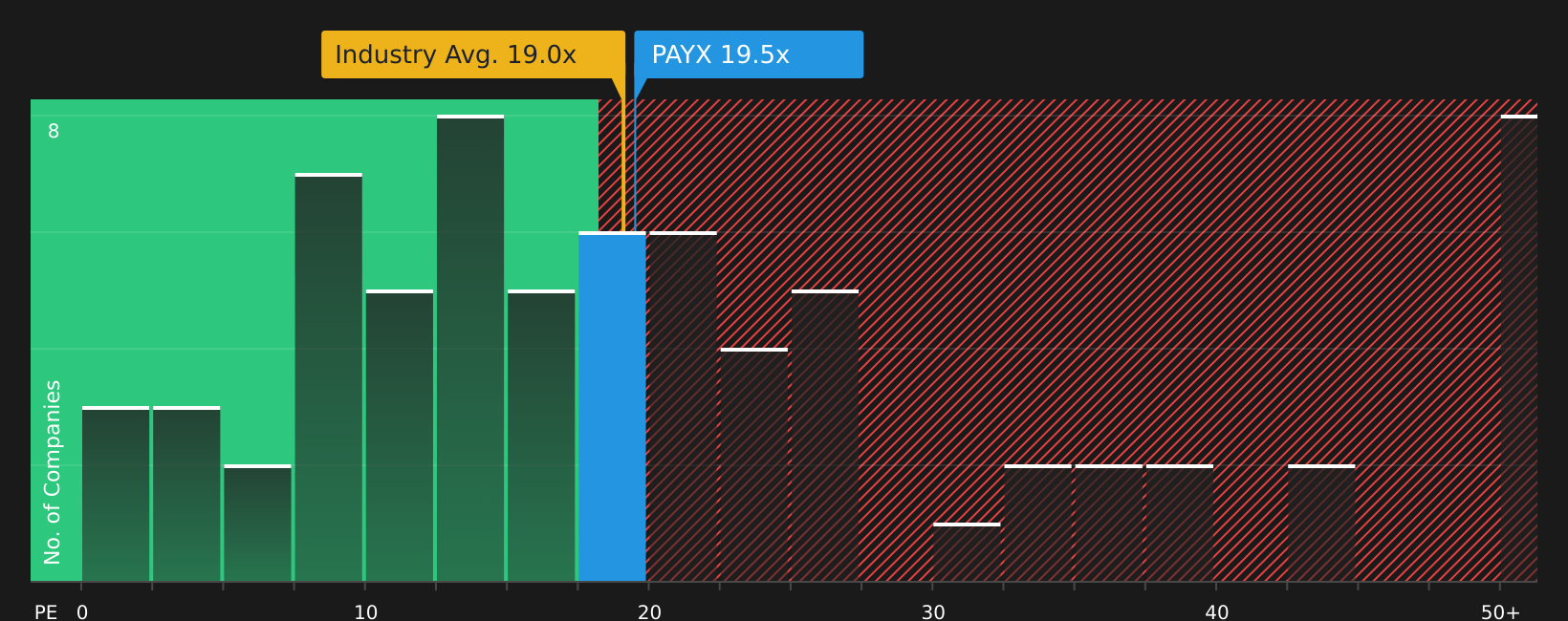The image size is (1568, 621).
Task: Click the green bar just below PE 10
Action: click(329, 377)
